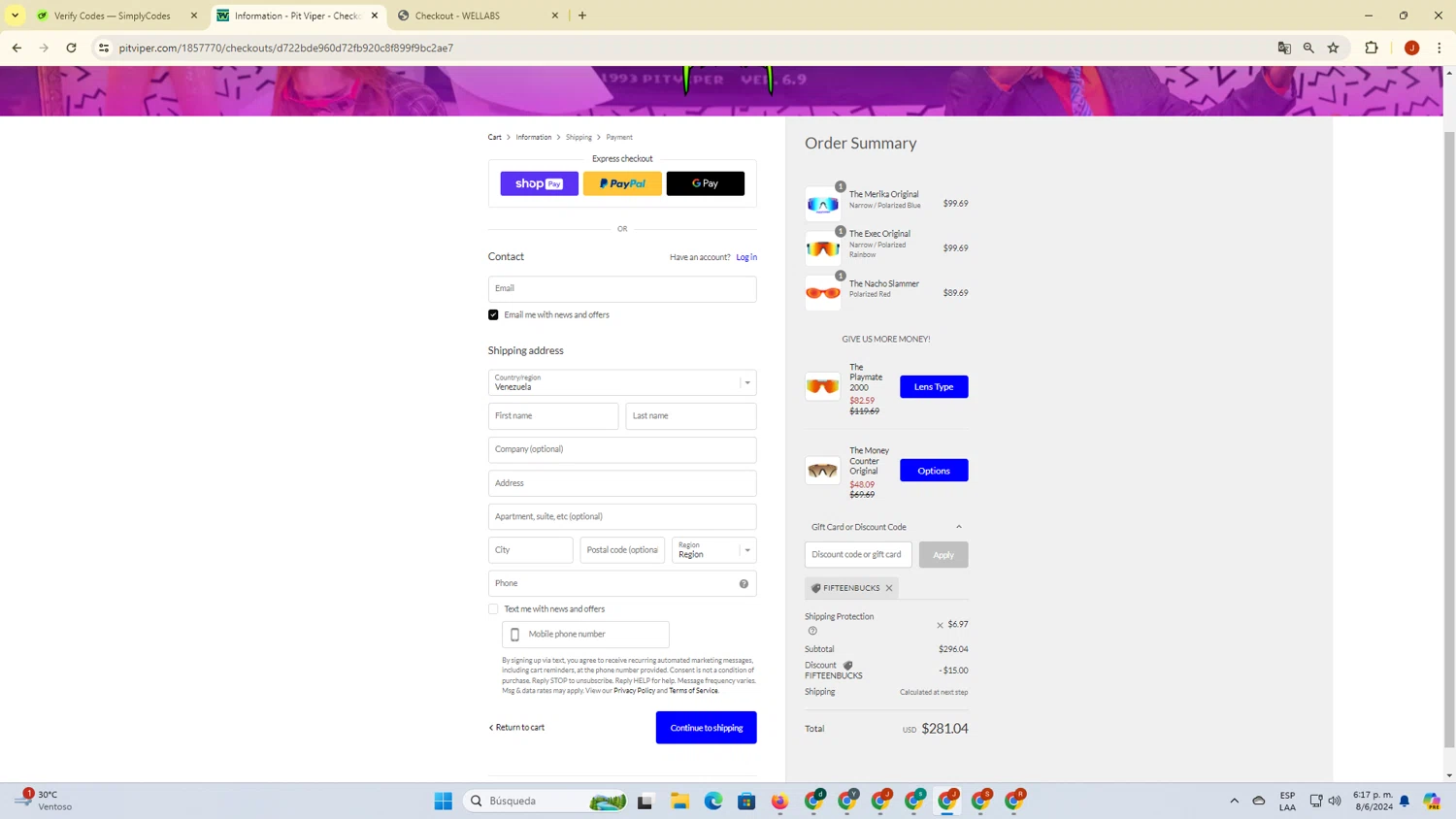
Task: Click the Last name field
Action: 691,415
